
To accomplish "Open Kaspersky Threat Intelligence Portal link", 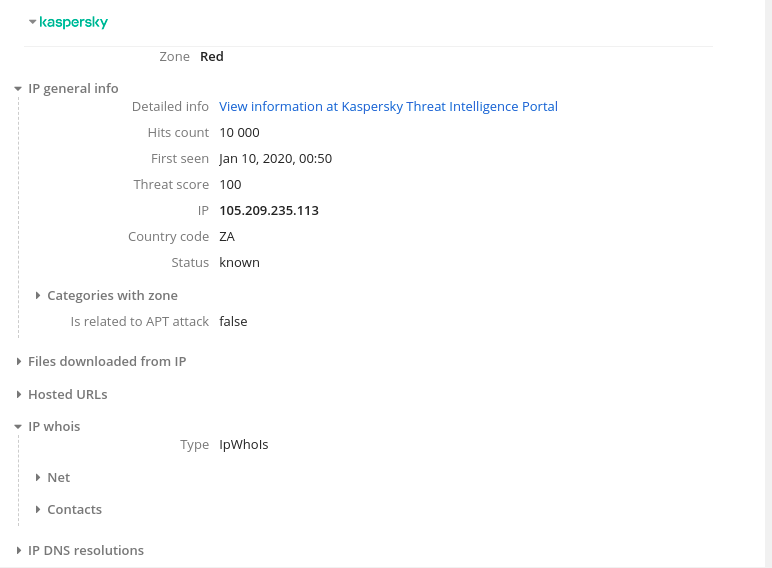I will (x=388, y=106).
